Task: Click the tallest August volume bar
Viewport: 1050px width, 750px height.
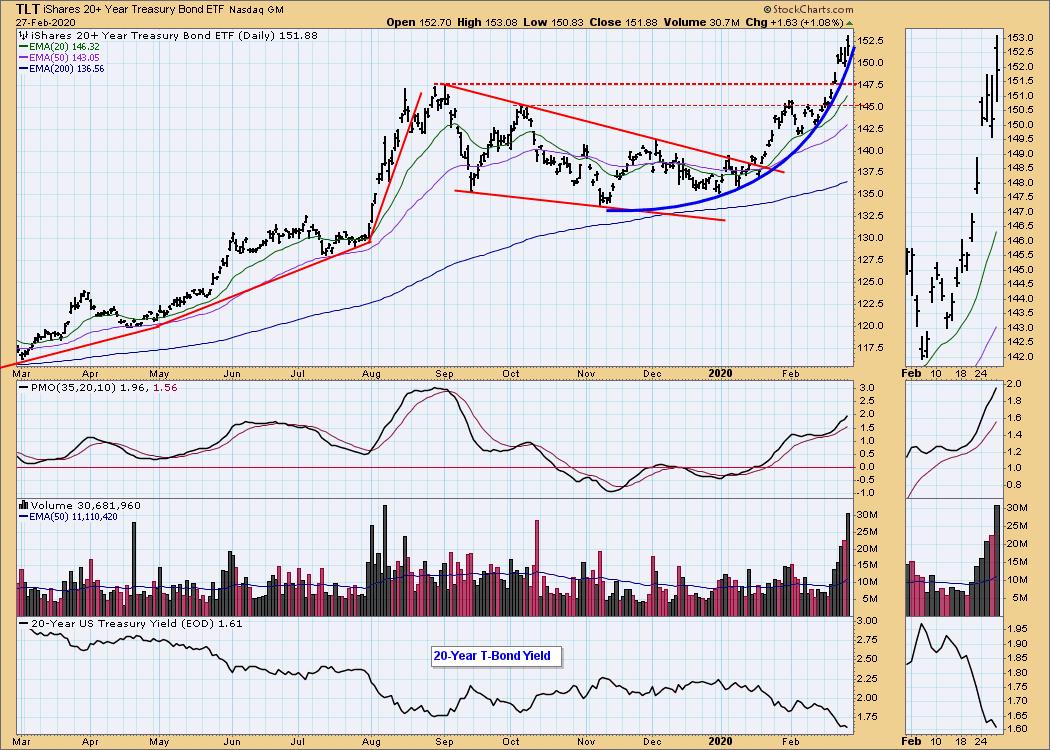Action: click(x=384, y=560)
